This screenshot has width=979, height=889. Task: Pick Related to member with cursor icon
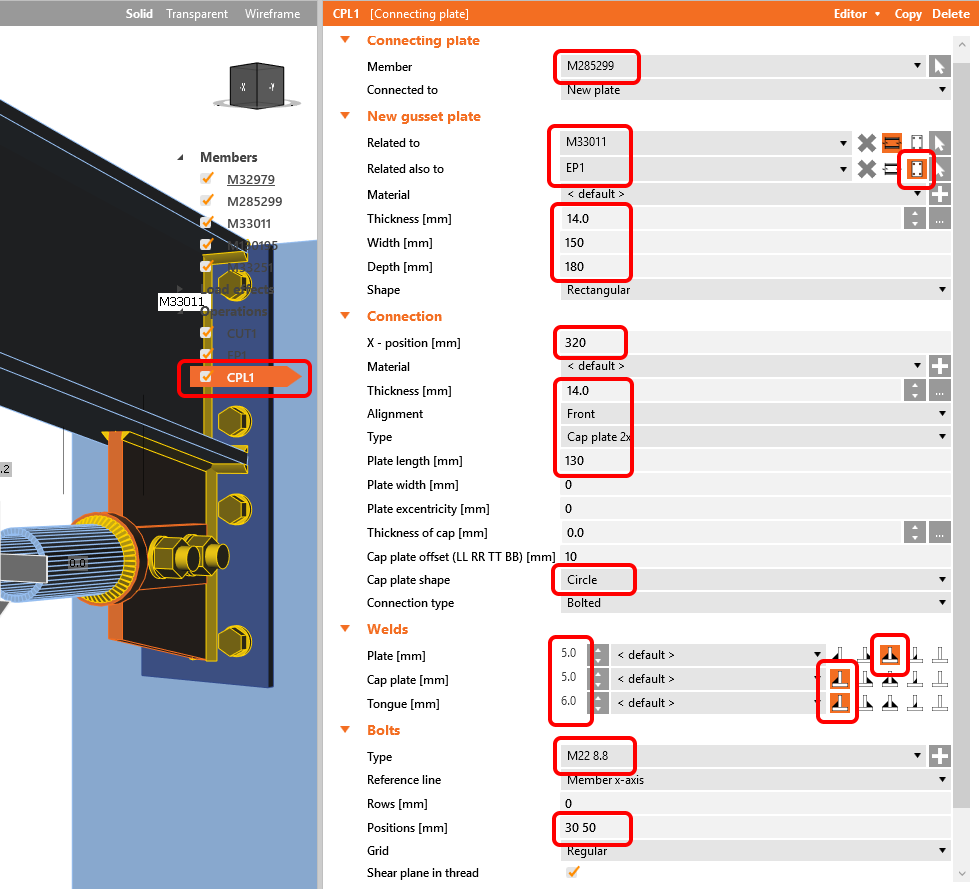click(940, 143)
